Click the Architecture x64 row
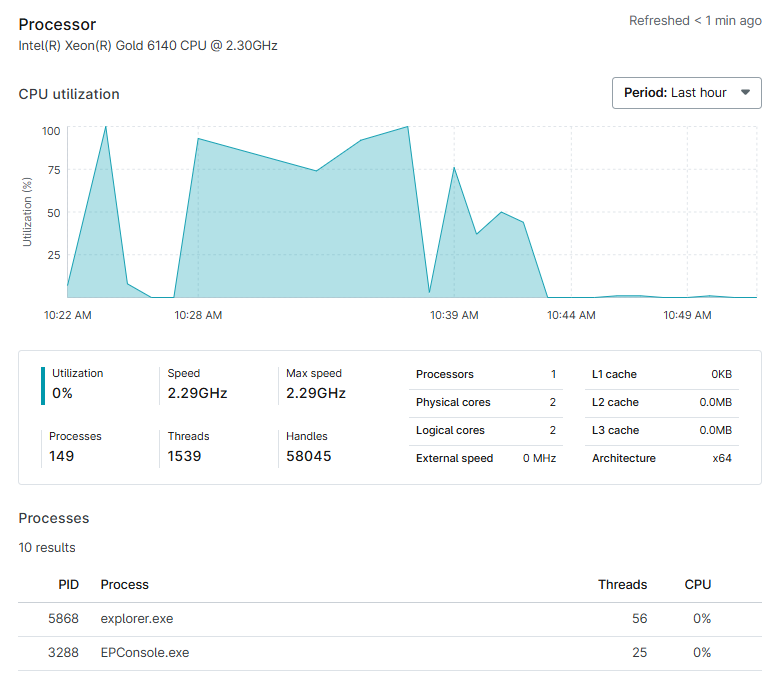Viewport: 776px width, 674px height. (x=661, y=458)
